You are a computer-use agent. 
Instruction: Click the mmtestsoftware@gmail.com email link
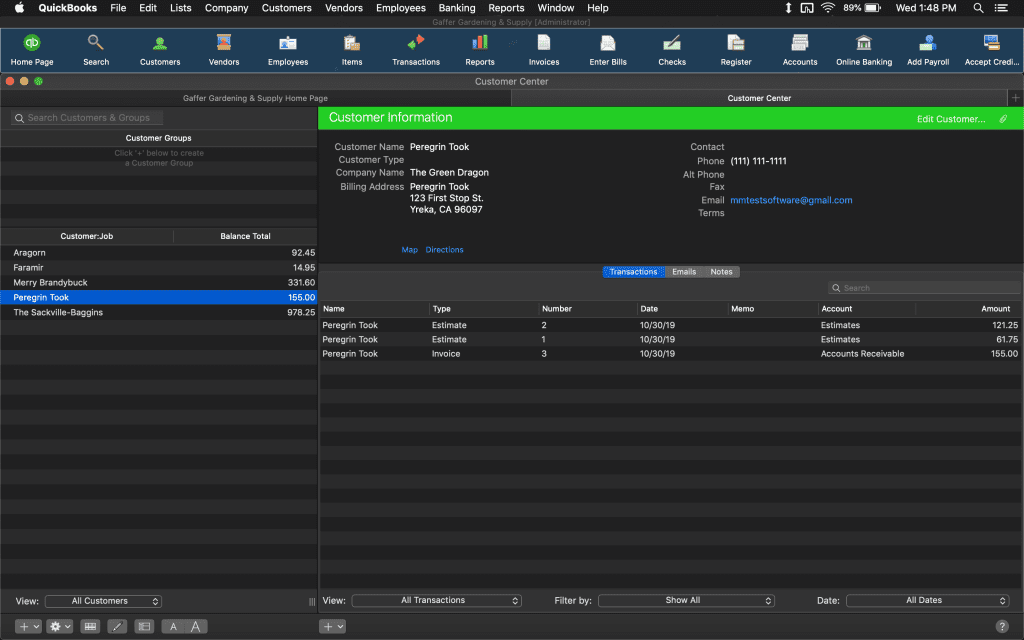791,200
